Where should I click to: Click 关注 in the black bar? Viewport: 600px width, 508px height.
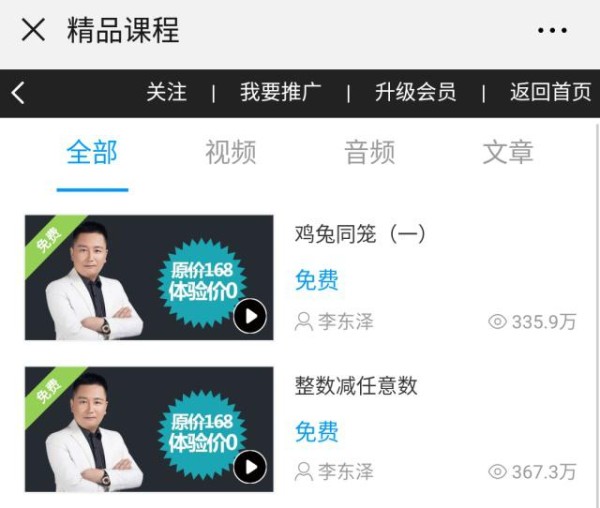pos(167,93)
